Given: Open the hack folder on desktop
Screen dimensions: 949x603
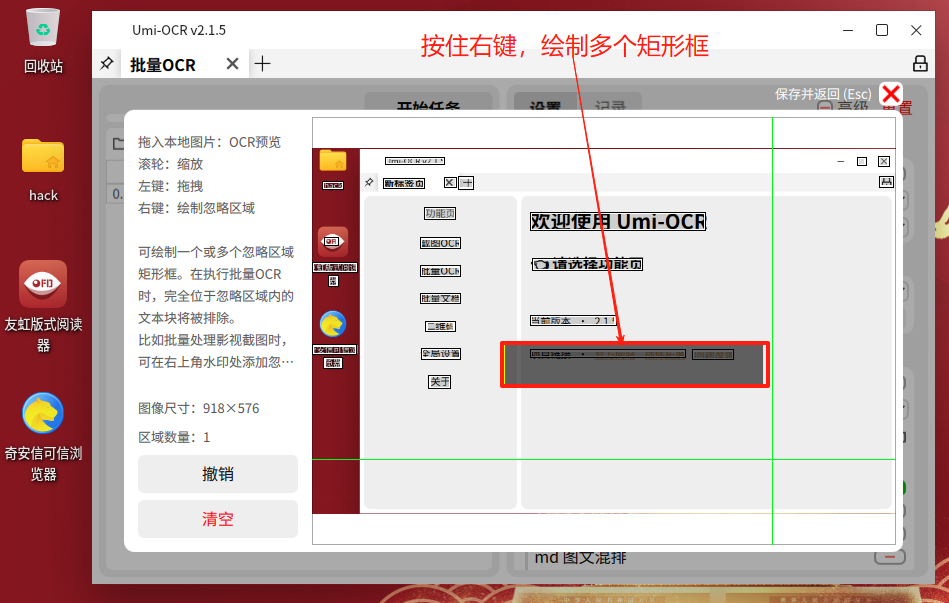Looking at the screenshot, I should click(x=43, y=170).
